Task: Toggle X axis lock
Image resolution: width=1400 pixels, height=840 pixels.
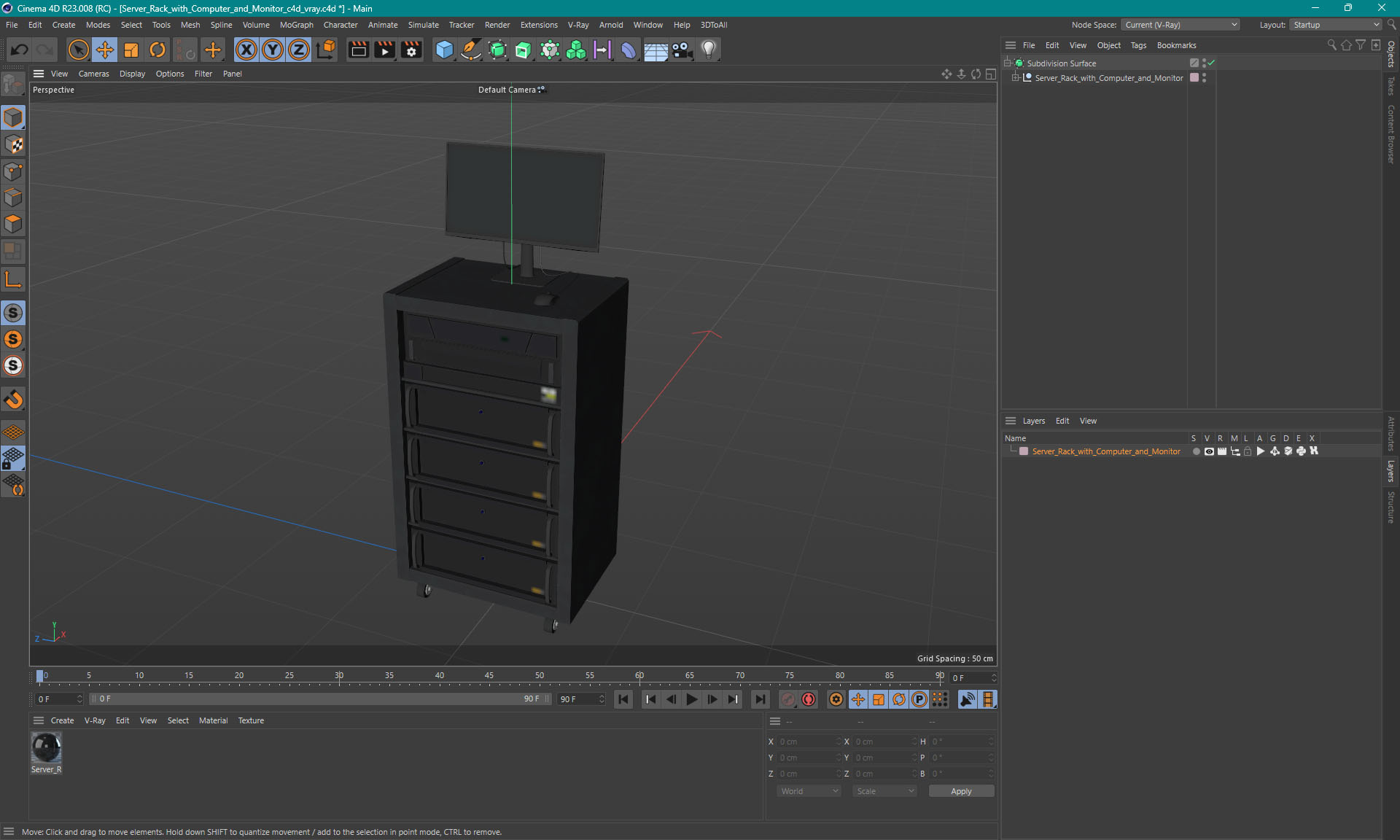Action: tap(246, 50)
